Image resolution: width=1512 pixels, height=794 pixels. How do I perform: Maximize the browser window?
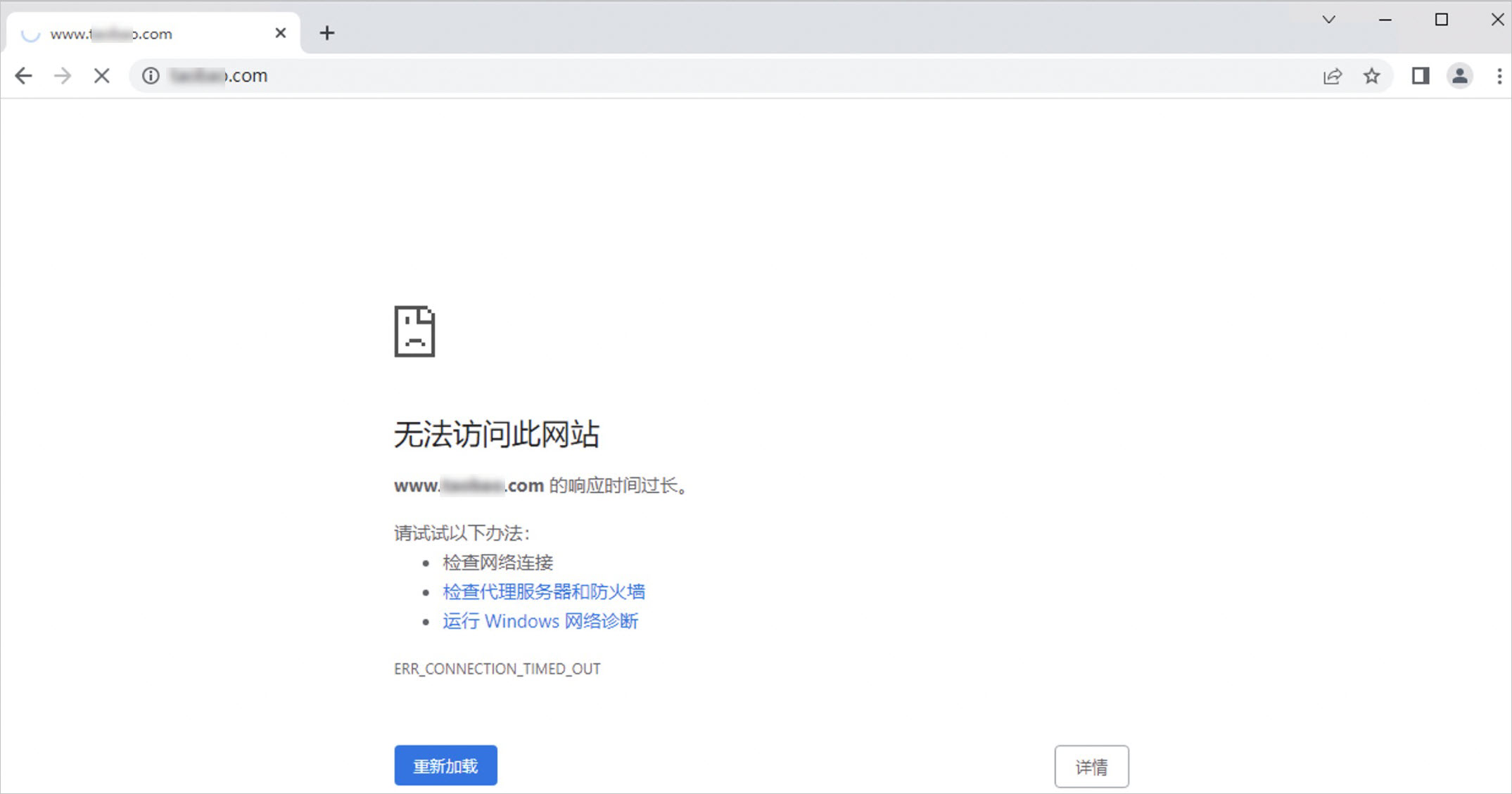(1441, 20)
